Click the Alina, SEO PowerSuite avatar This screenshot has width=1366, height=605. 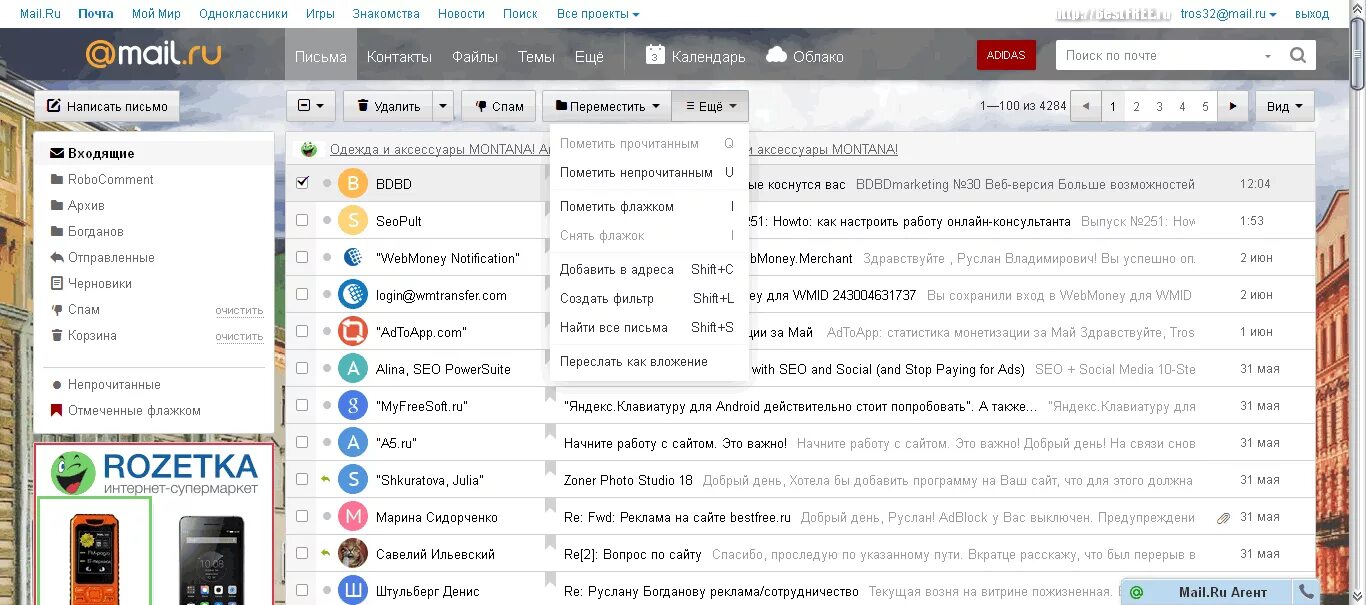(x=353, y=369)
